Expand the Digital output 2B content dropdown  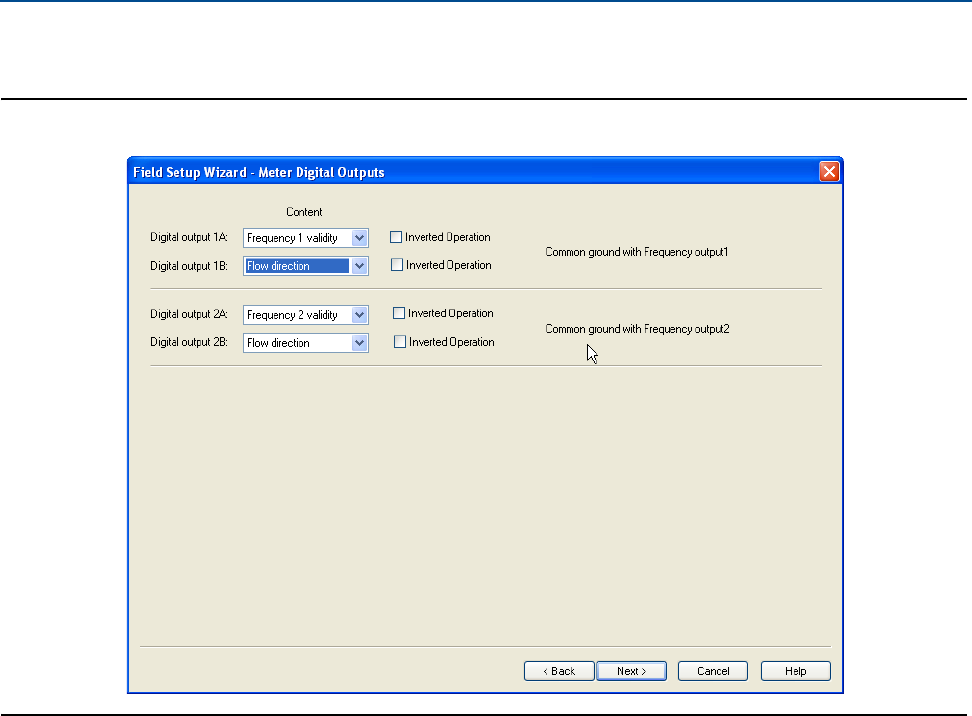(360, 343)
